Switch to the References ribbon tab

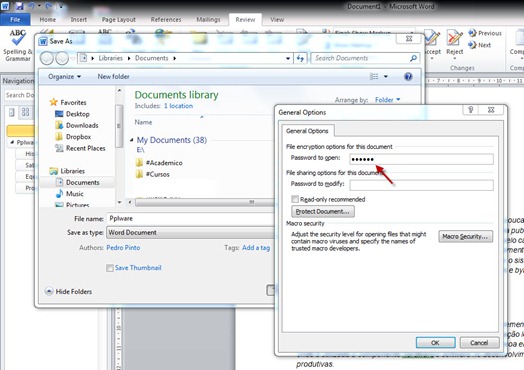click(x=166, y=19)
